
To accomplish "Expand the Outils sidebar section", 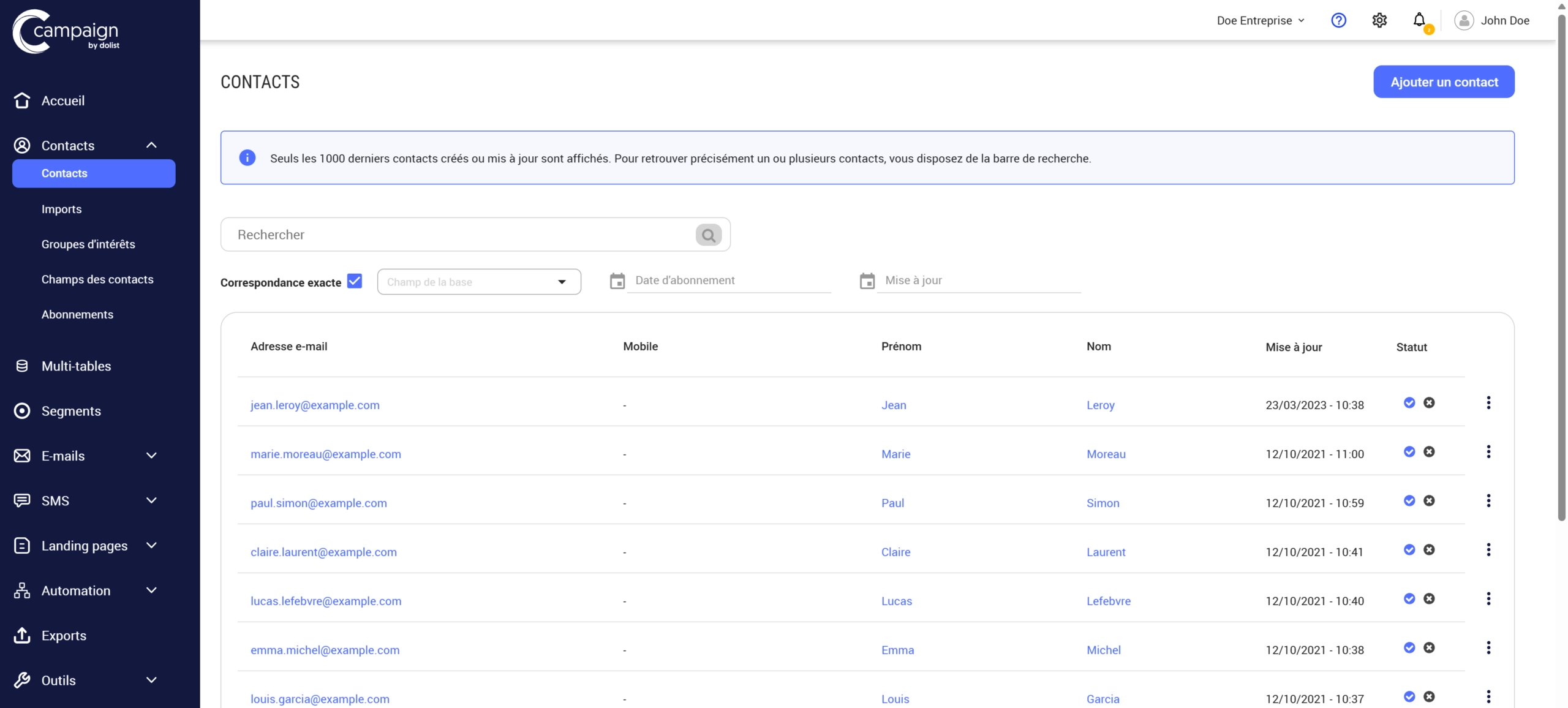I will click(151, 680).
